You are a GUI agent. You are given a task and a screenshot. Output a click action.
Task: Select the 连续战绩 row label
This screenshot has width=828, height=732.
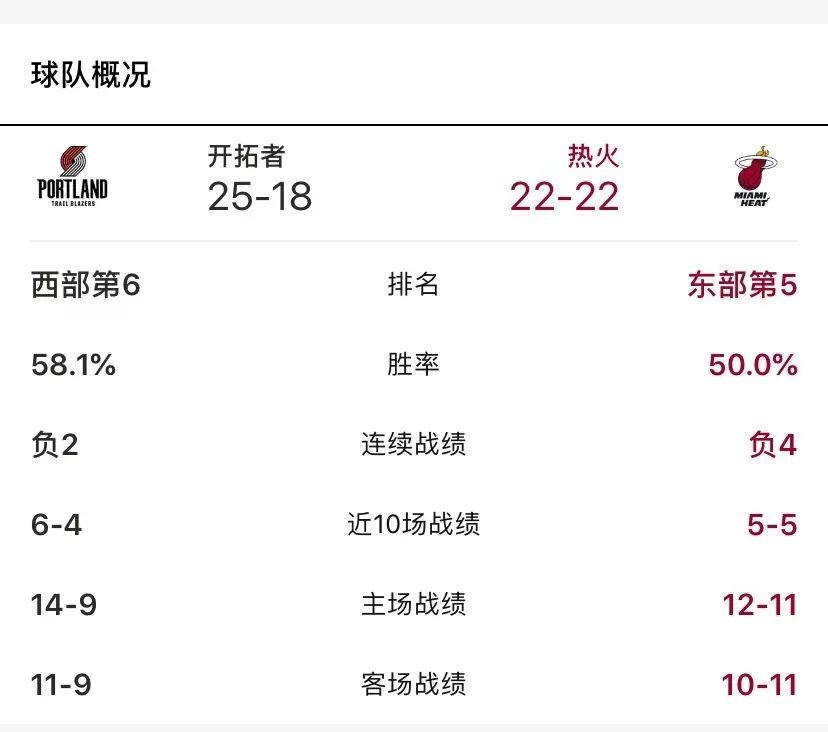pos(413,444)
